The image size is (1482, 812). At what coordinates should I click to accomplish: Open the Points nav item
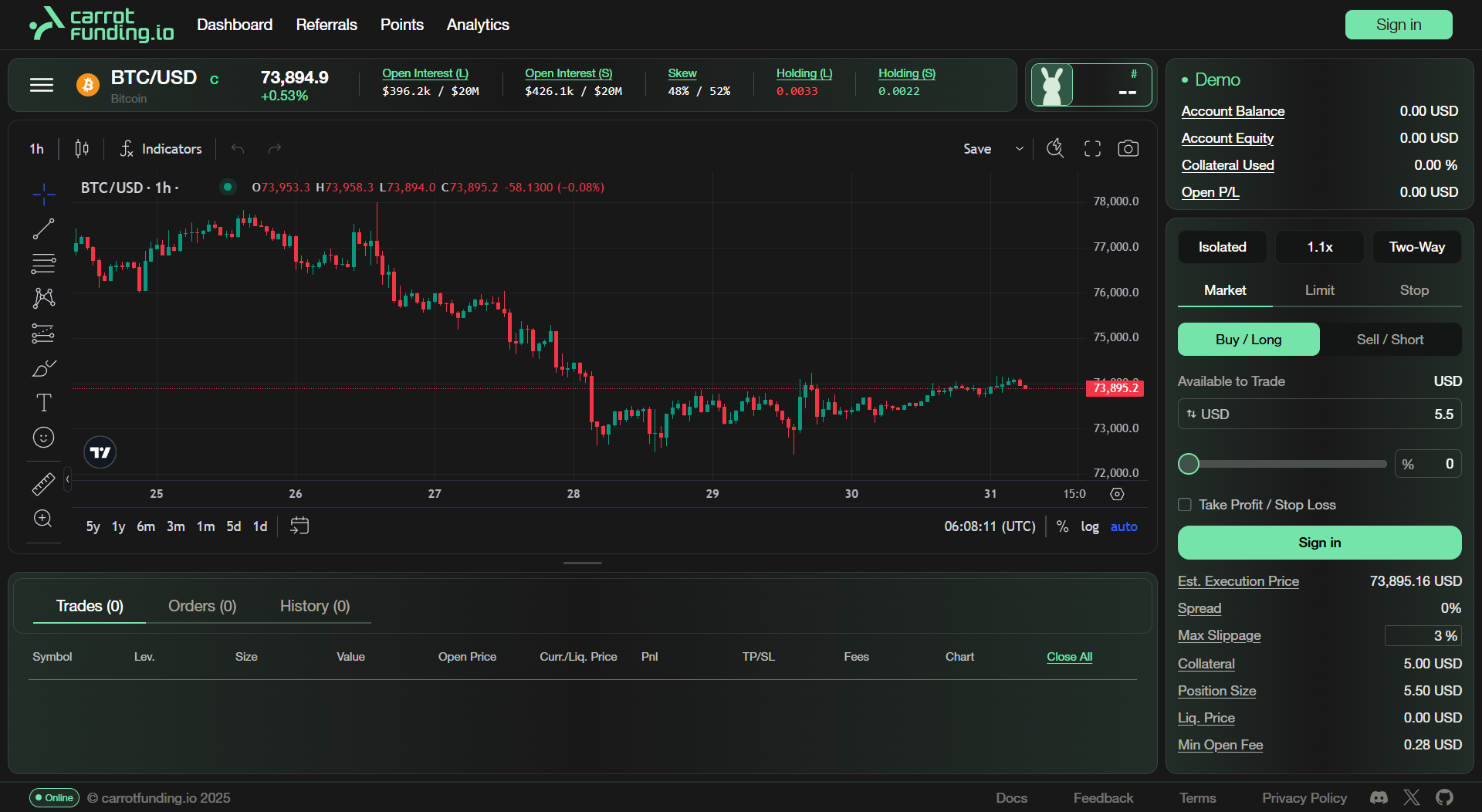(x=402, y=25)
